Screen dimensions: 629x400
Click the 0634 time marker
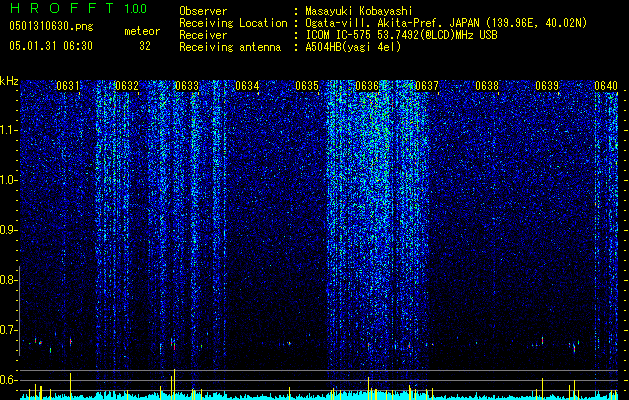pyautogui.click(x=247, y=86)
